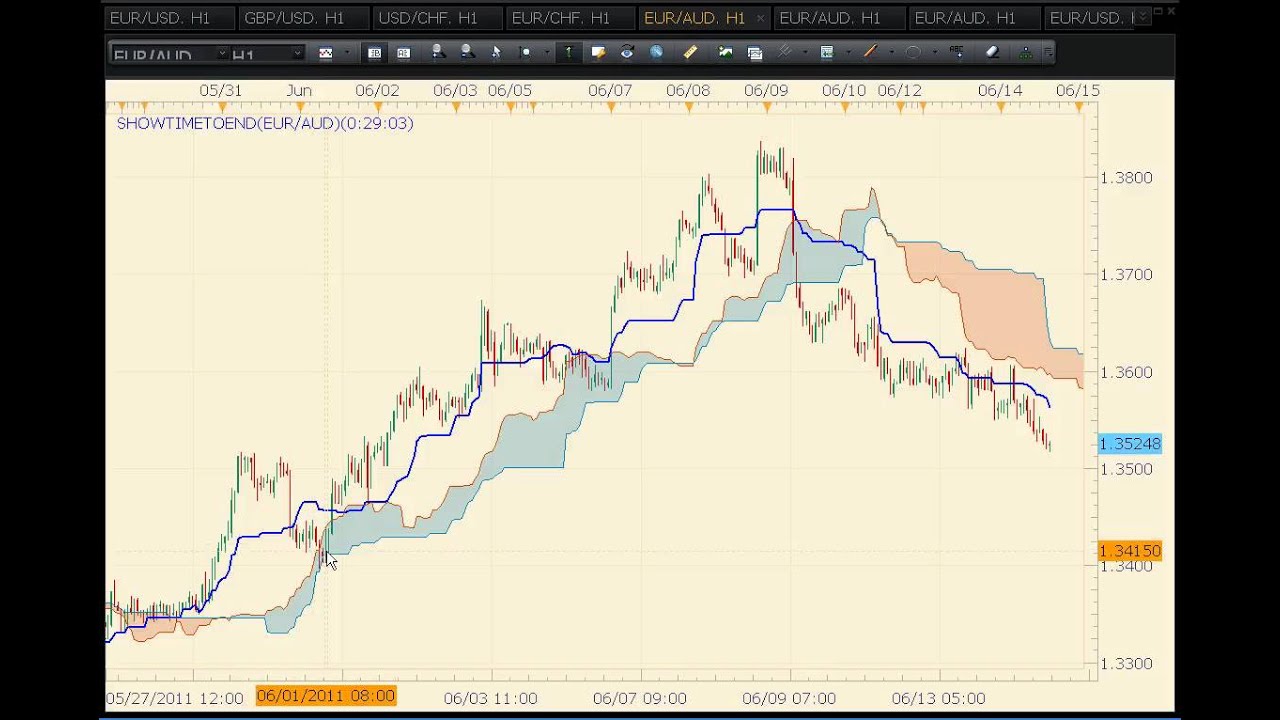Click the 1.3800 price axis value
1280x720 pixels.
coord(1126,178)
